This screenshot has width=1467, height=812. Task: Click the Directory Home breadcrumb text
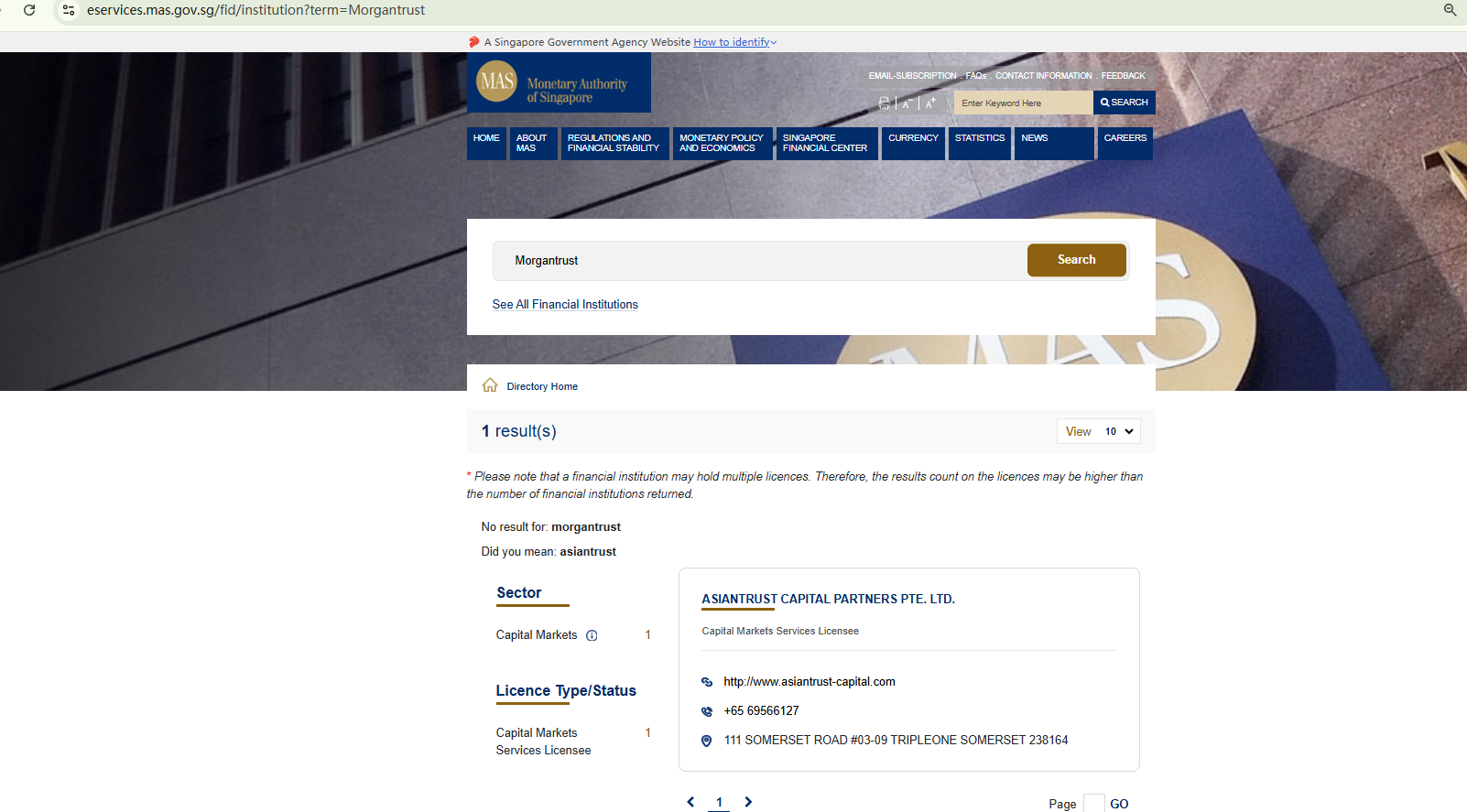(x=542, y=386)
